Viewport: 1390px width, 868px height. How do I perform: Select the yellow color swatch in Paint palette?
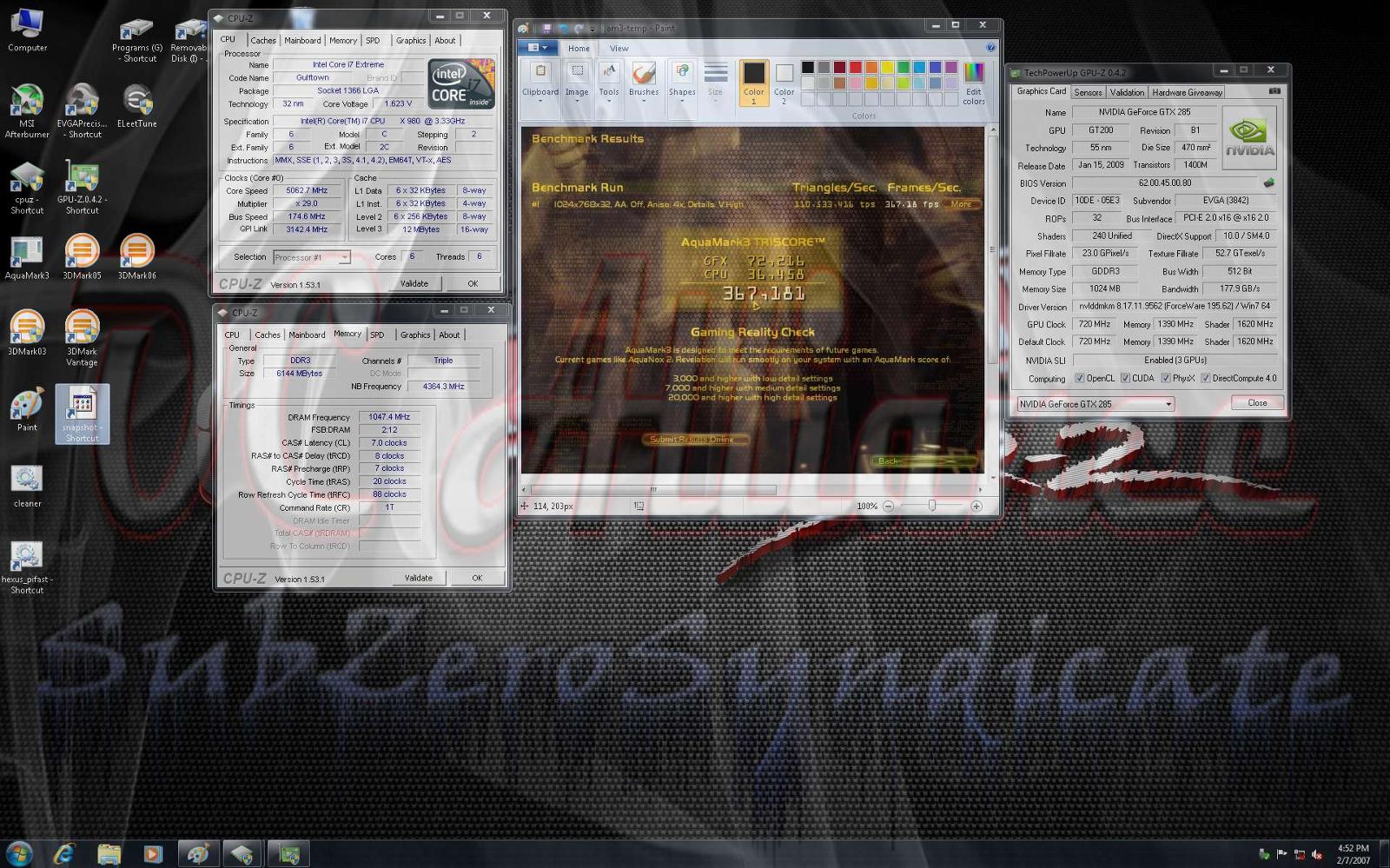[888, 67]
